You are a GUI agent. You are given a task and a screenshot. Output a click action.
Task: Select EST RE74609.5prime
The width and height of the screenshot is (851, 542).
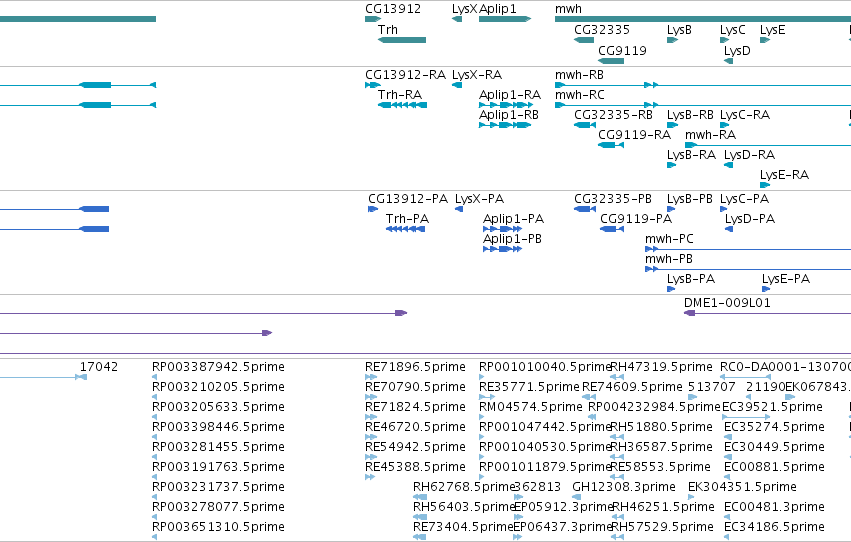[x=632, y=387]
